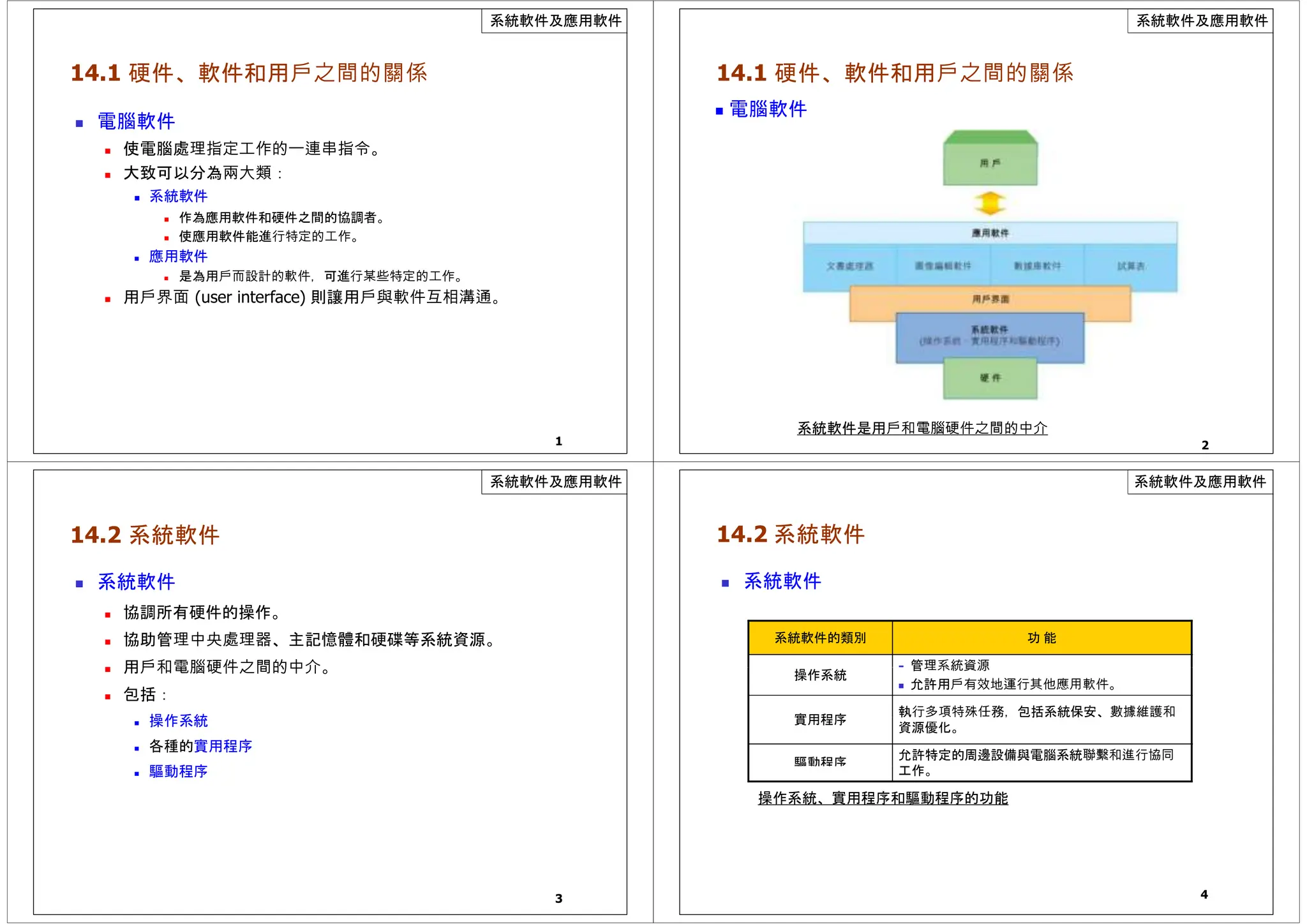Screen dimensions: 1307x924
Task: Click the 驅動程序 table row cell
Action: tap(820, 762)
